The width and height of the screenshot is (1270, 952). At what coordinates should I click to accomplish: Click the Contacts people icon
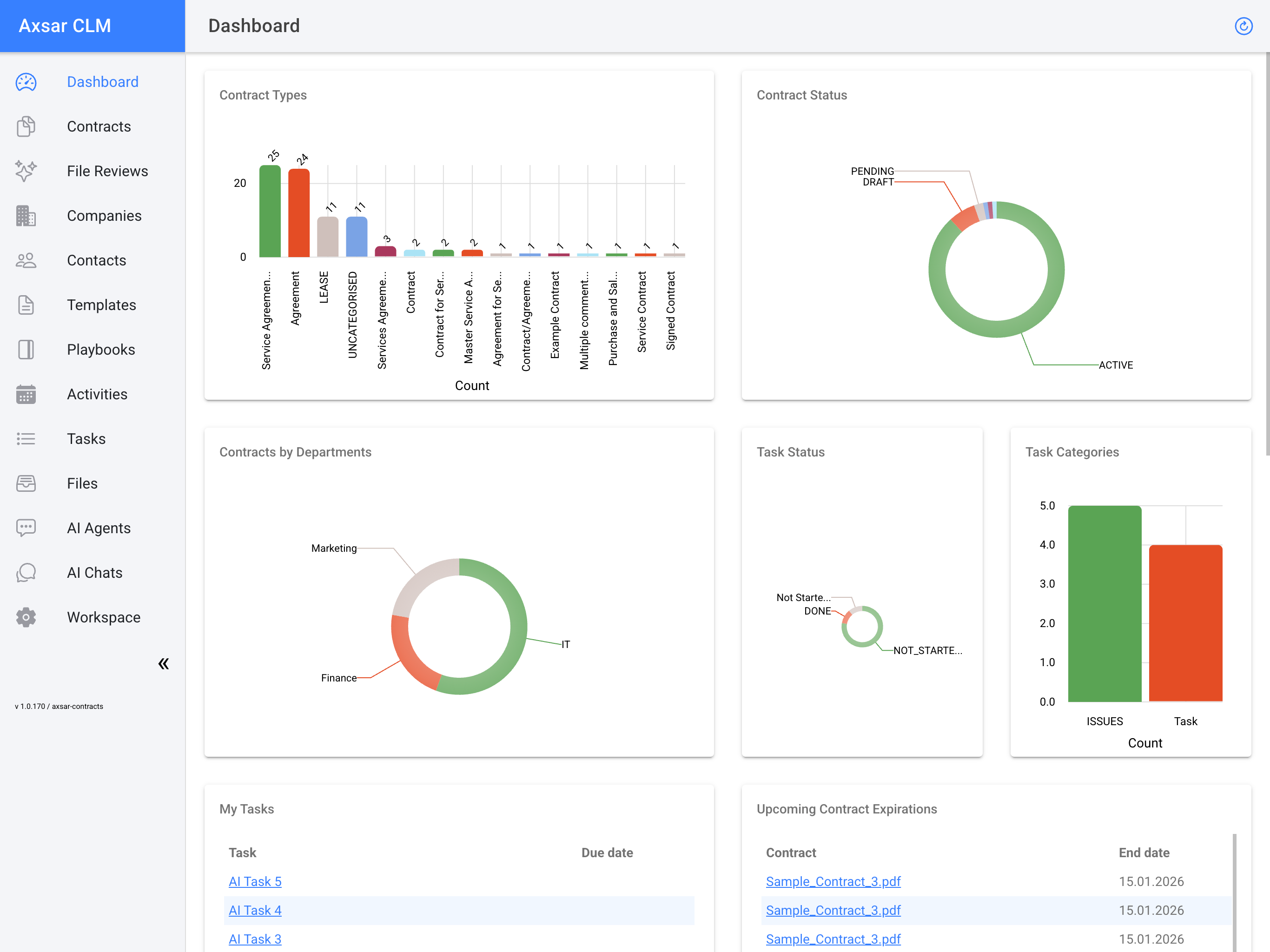(26, 261)
